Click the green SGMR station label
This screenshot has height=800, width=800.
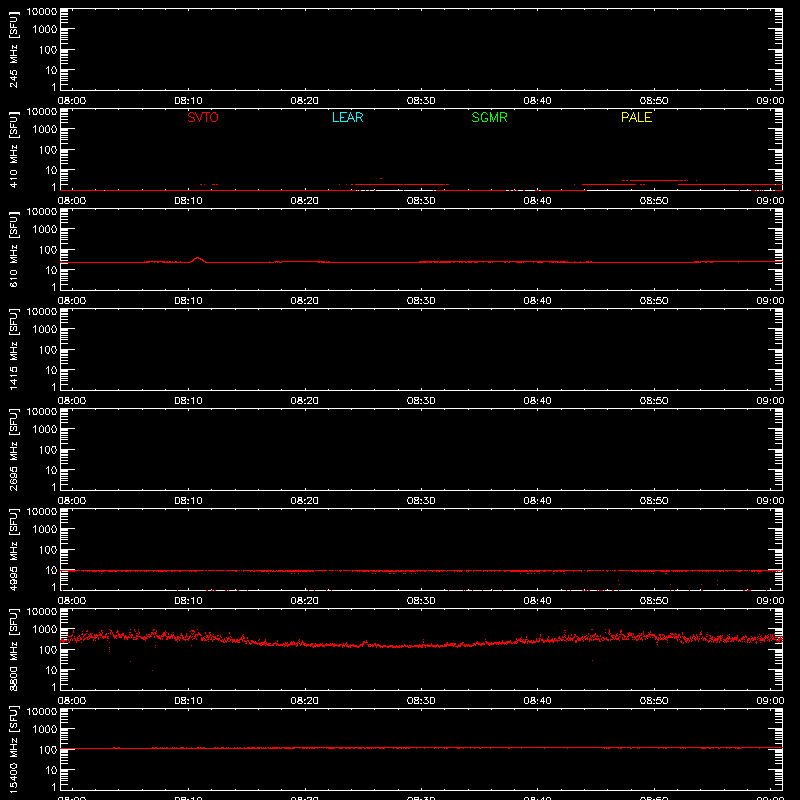[x=489, y=117]
